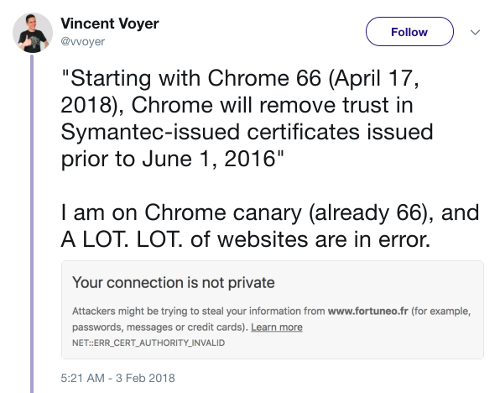The image size is (500, 393).
Task: Click the Follow button
Action: click(410, 32)
